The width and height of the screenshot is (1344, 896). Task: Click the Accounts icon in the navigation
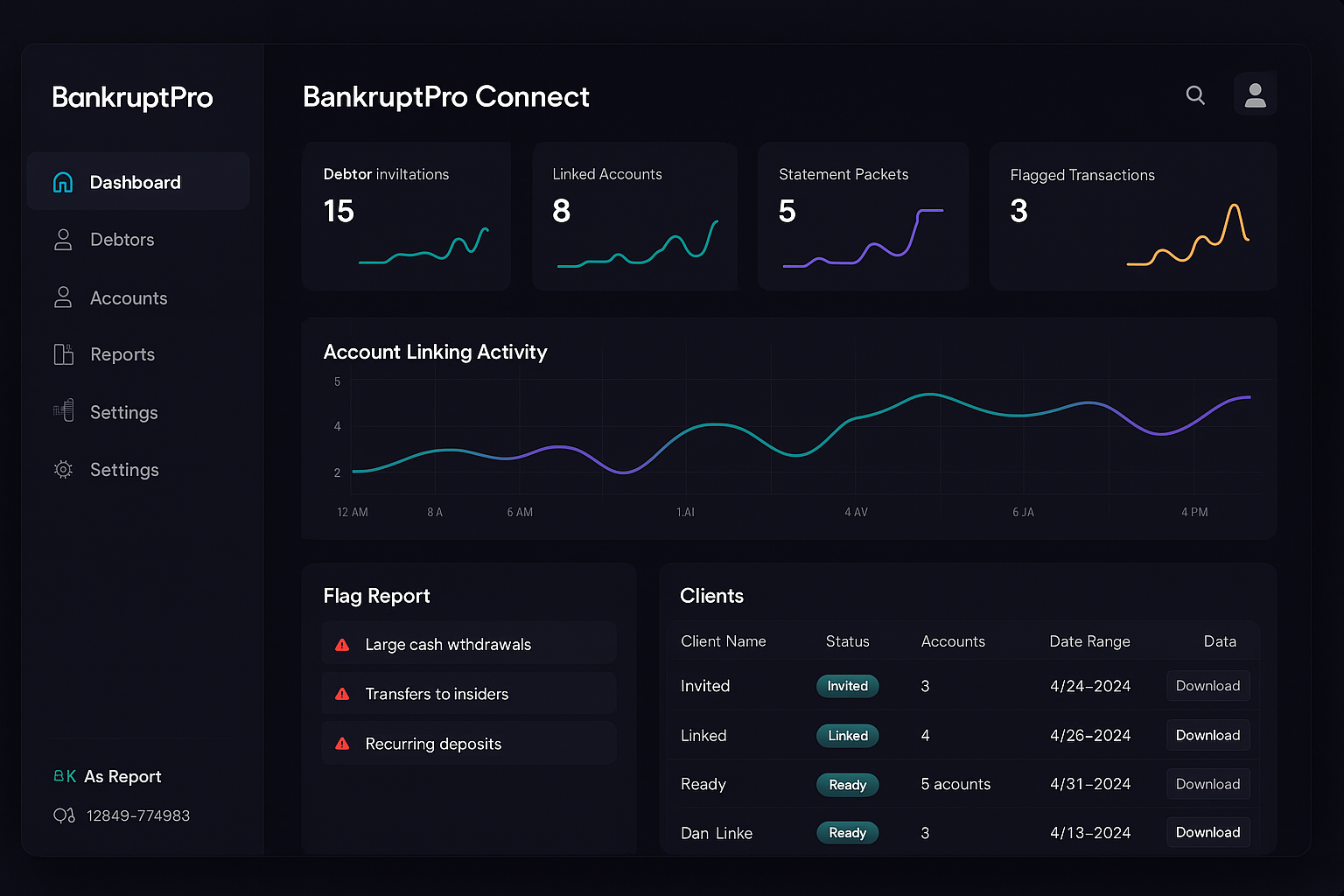point(63,297)
